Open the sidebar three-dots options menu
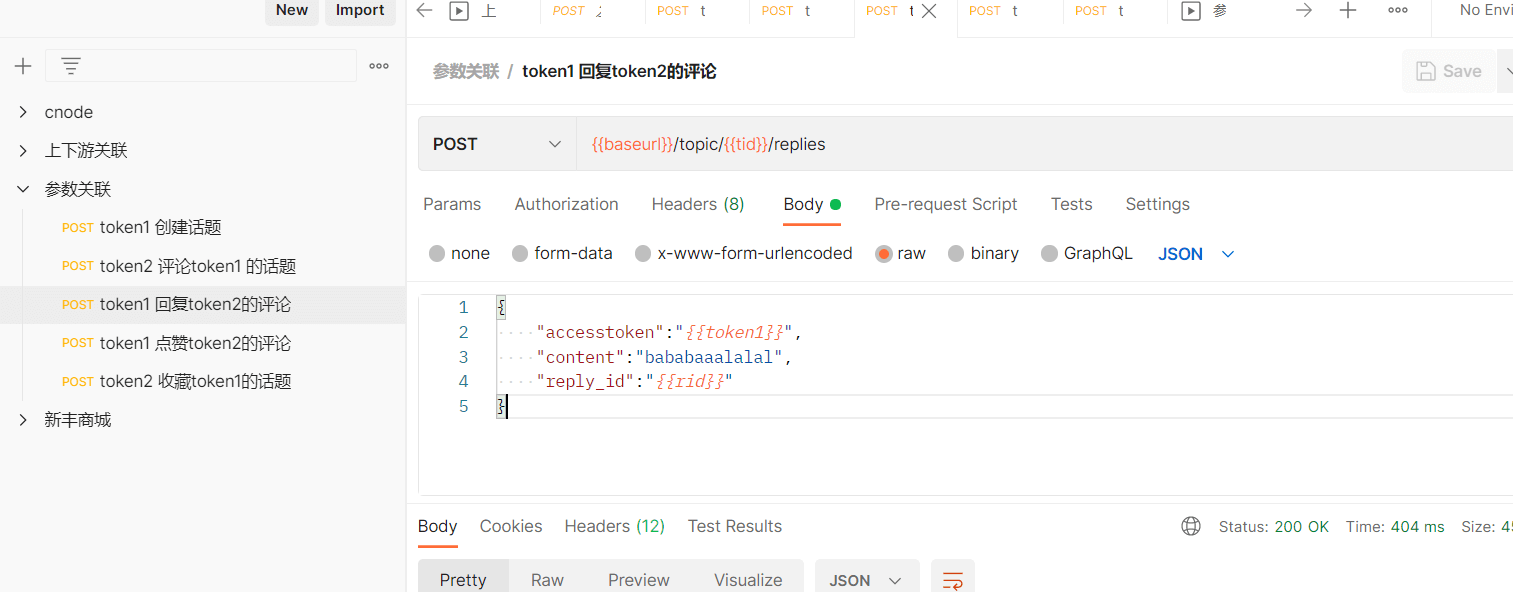This screenshot has height=592, width=1513. 379,66
